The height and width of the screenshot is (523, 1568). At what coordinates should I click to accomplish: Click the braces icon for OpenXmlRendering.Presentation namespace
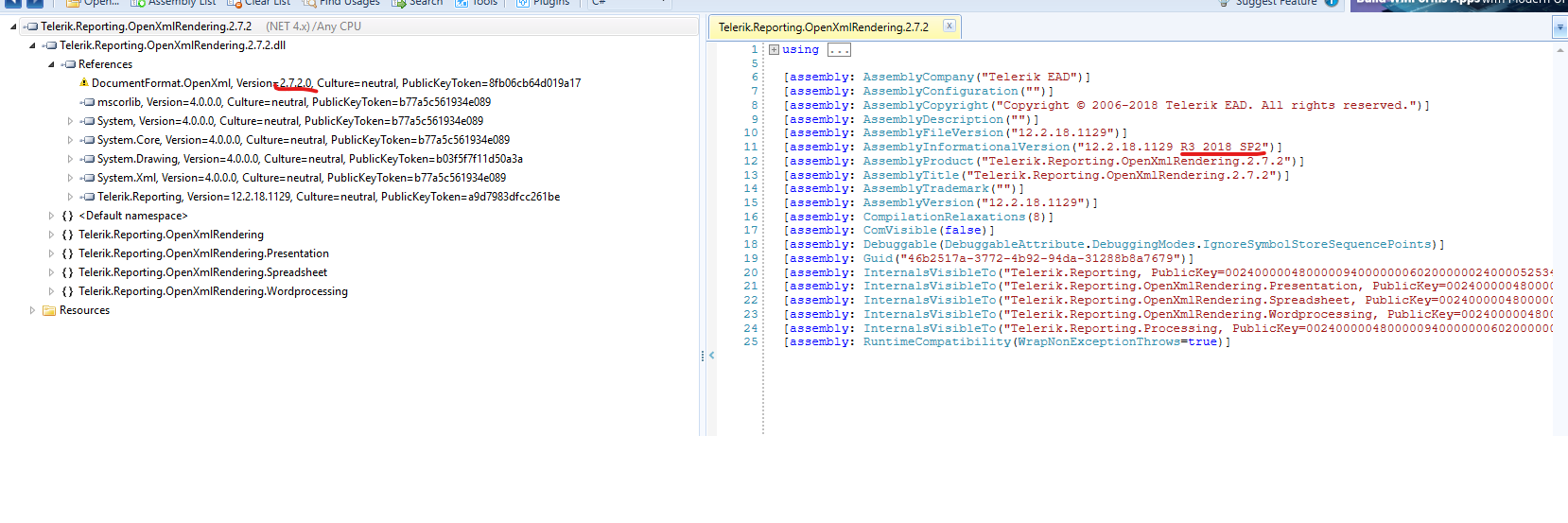(x=68, y=253)
